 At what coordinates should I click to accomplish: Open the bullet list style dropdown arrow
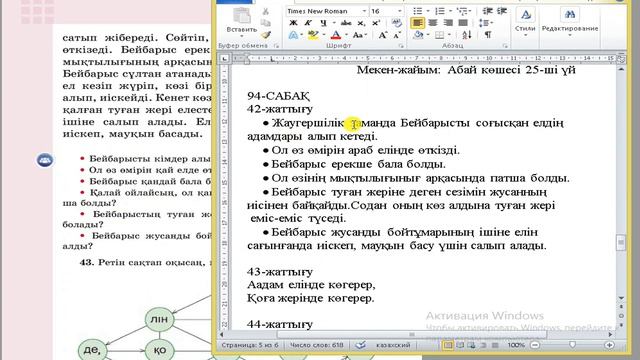(x=428, y=11)
